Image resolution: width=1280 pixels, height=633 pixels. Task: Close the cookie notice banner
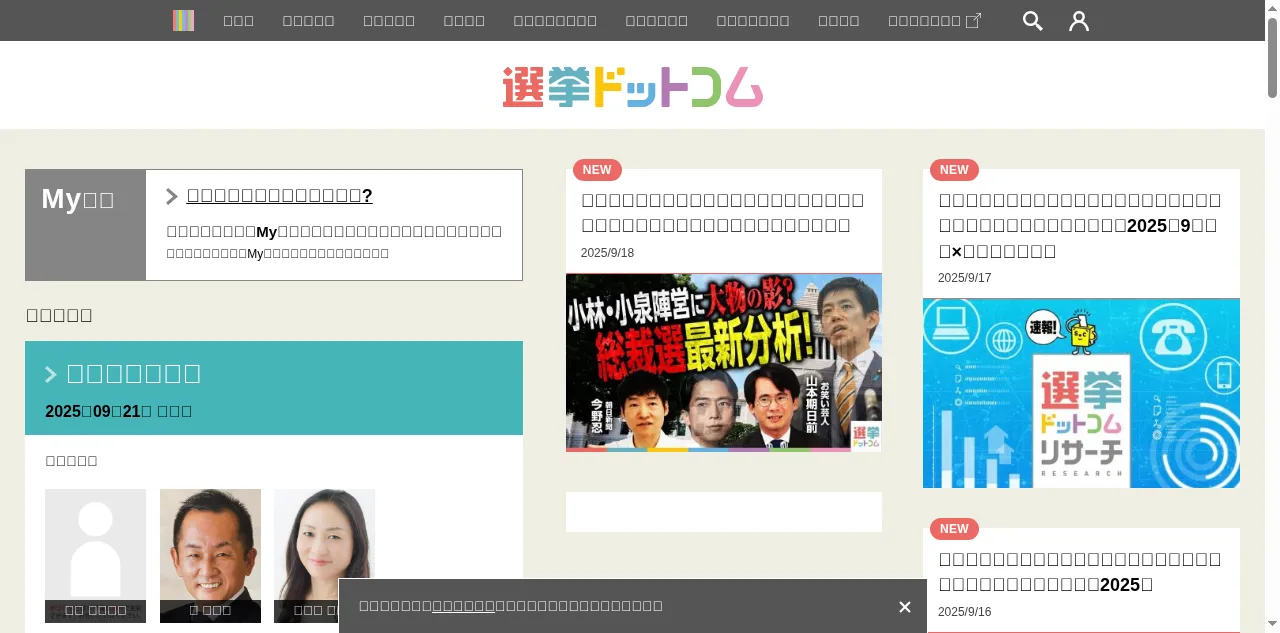click(x=905, y=607)
